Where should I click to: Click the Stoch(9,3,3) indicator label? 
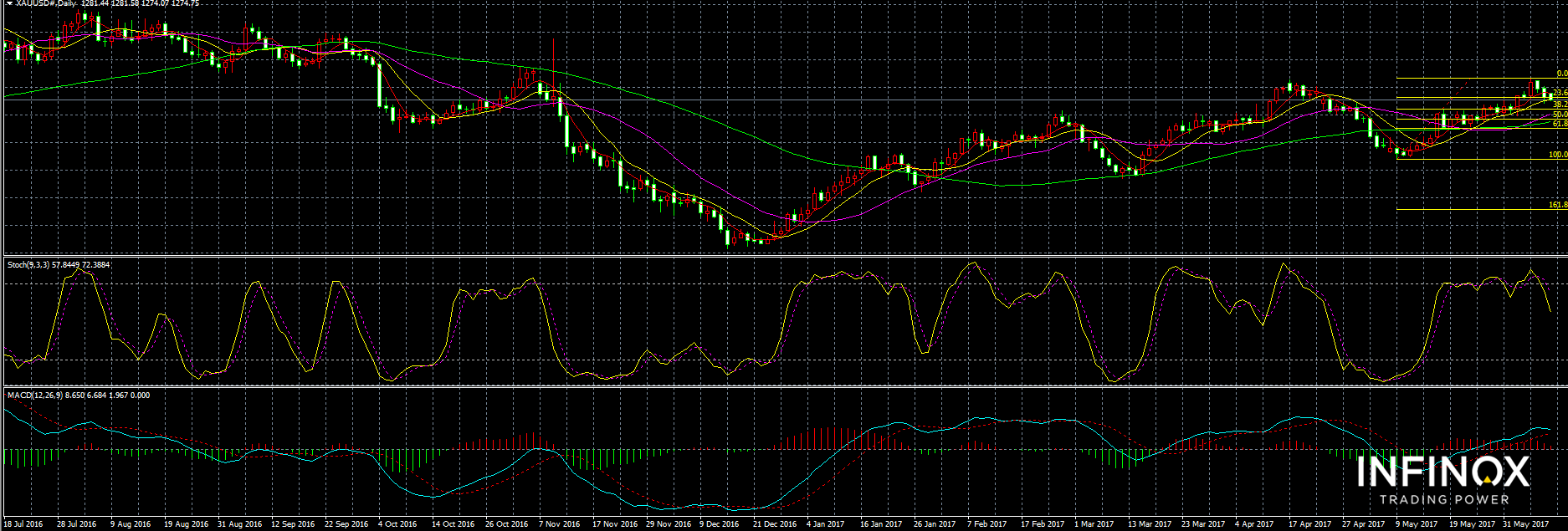[x=27, y=265]
